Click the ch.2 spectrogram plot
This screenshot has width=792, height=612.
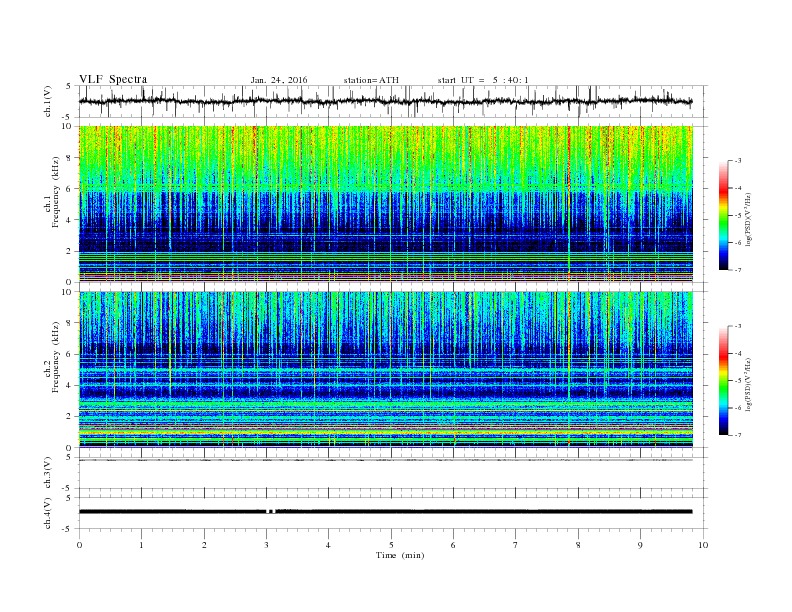point(386,369)
